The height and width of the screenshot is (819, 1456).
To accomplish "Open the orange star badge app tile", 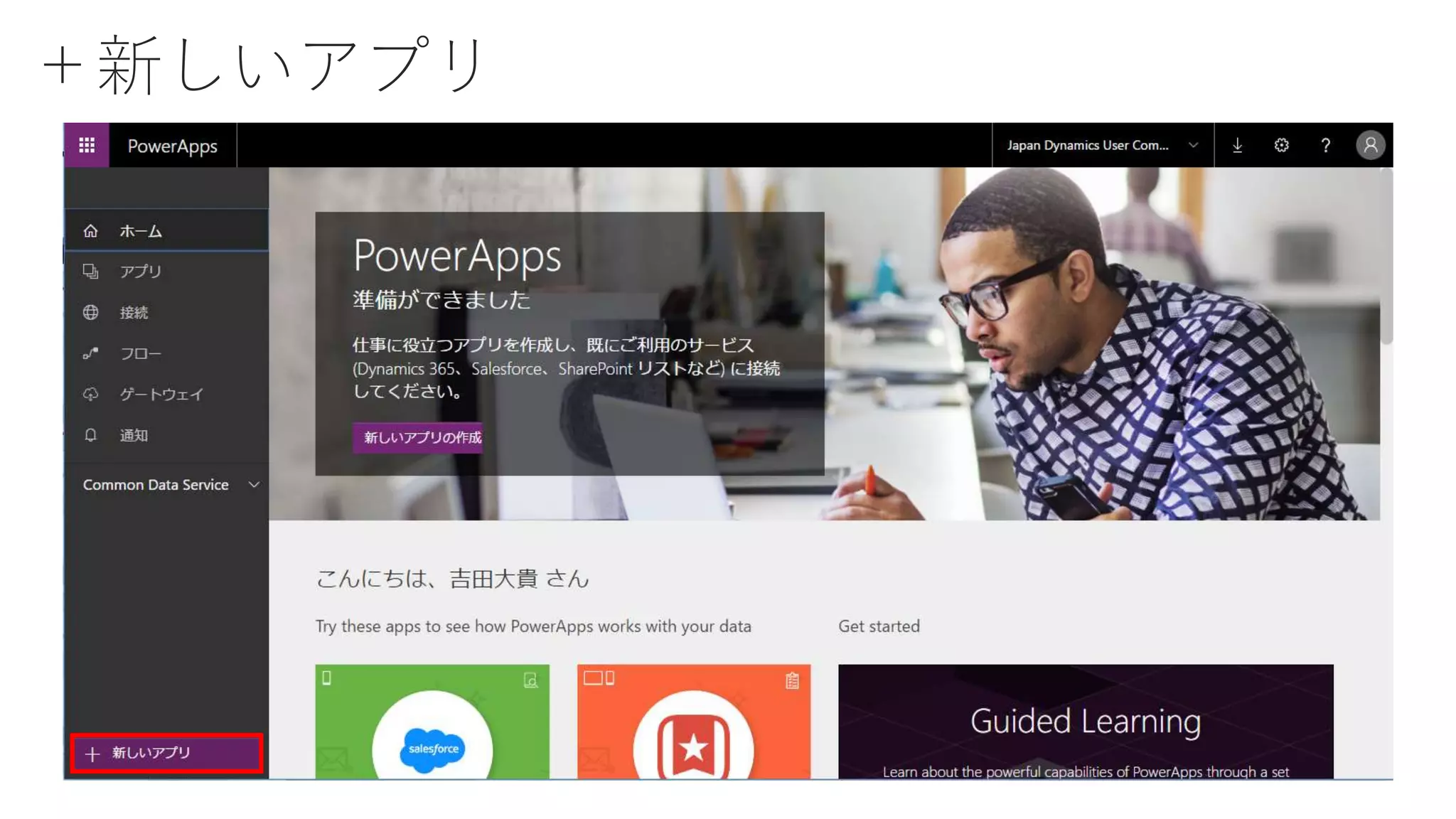I will (x=694, y=722).
